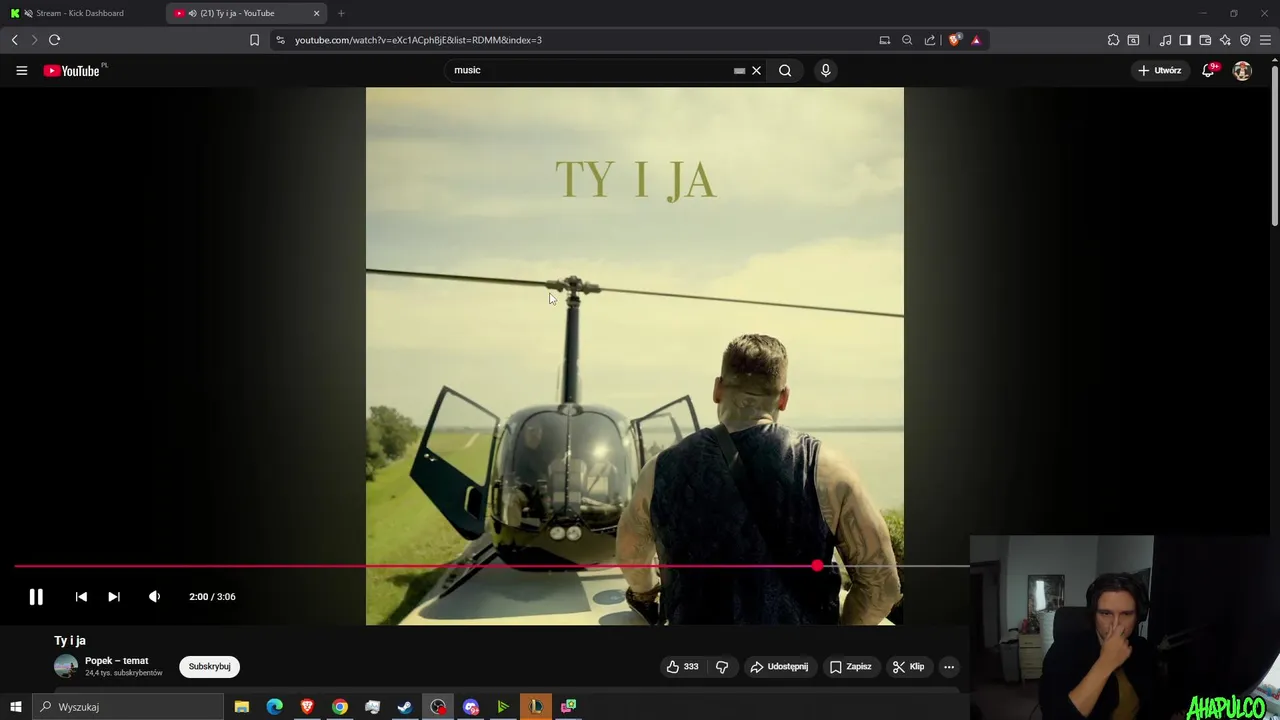Open Google Chrome from taskbar

point(340,707)
